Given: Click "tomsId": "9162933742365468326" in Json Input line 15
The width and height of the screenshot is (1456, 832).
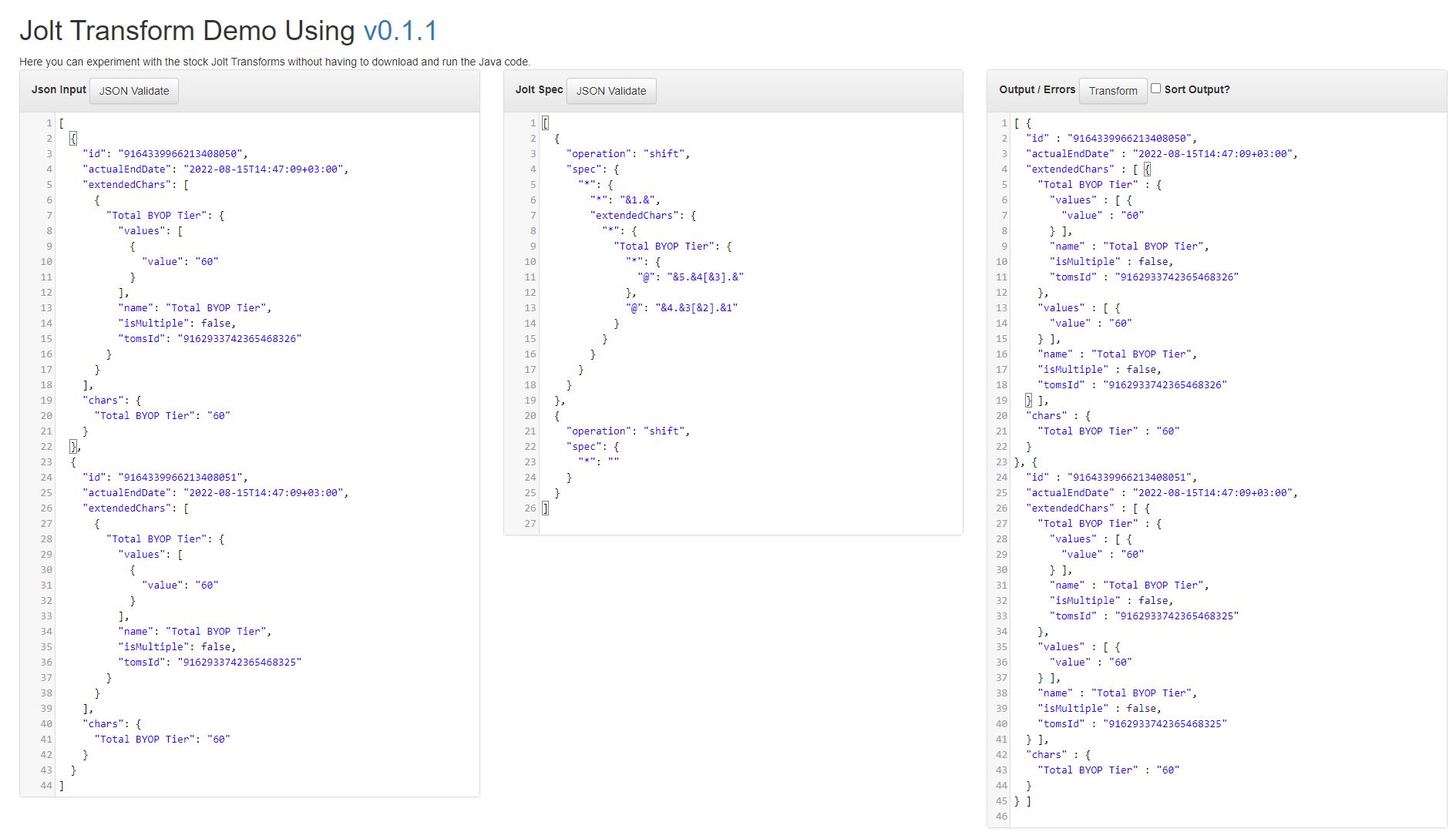Looking at the screenshot, I should 210,339.
